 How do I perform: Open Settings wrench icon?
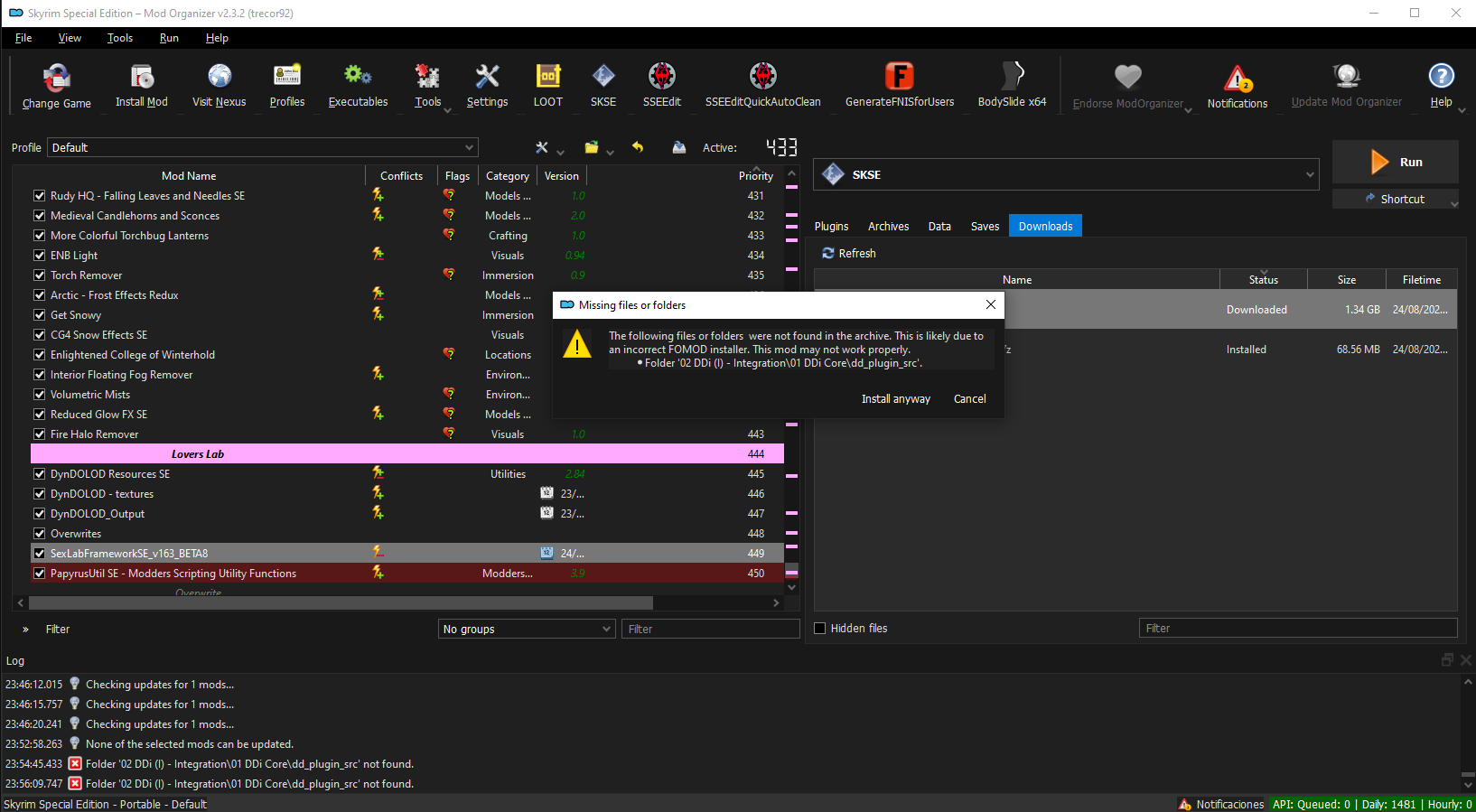pos(488,76)
